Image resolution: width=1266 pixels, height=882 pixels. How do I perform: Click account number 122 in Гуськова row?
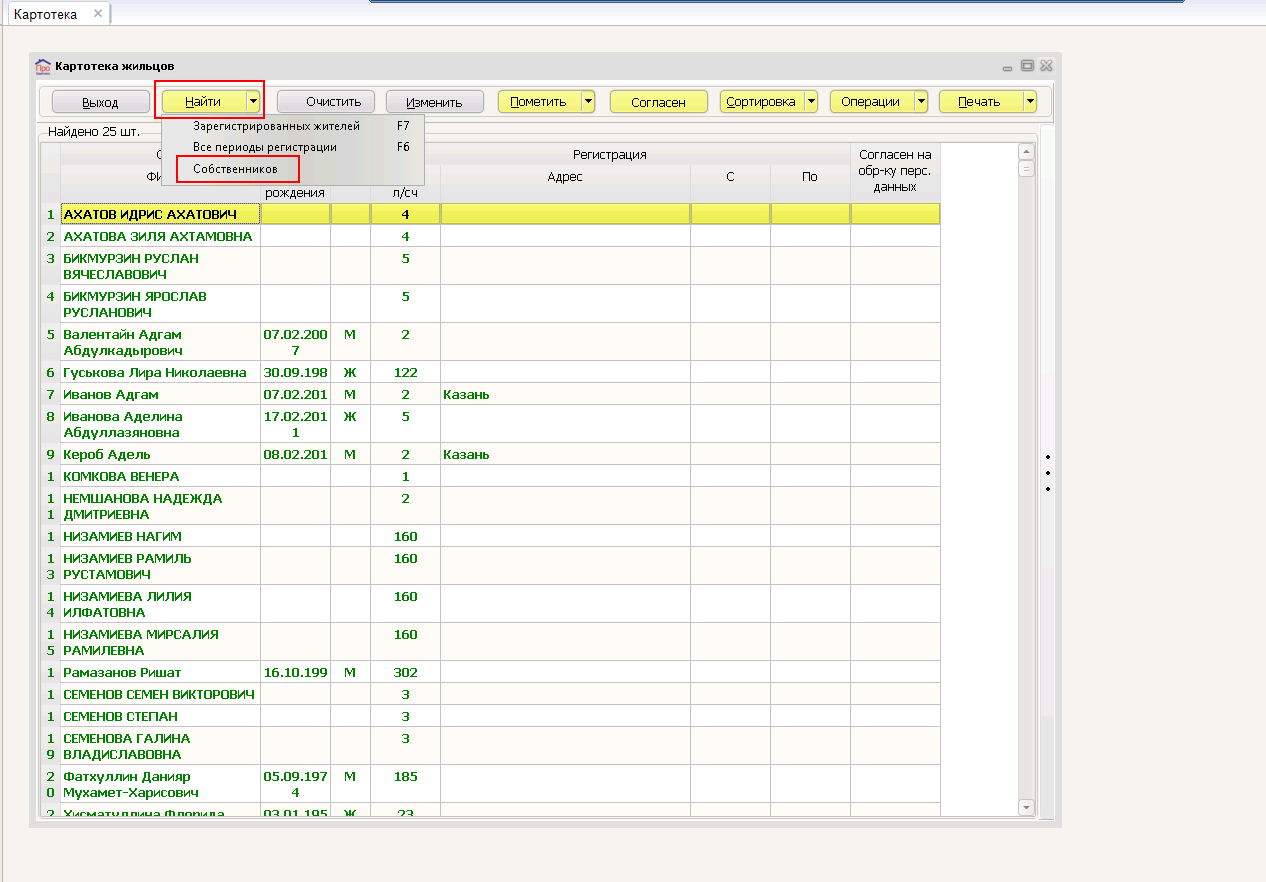coord(405,372)
